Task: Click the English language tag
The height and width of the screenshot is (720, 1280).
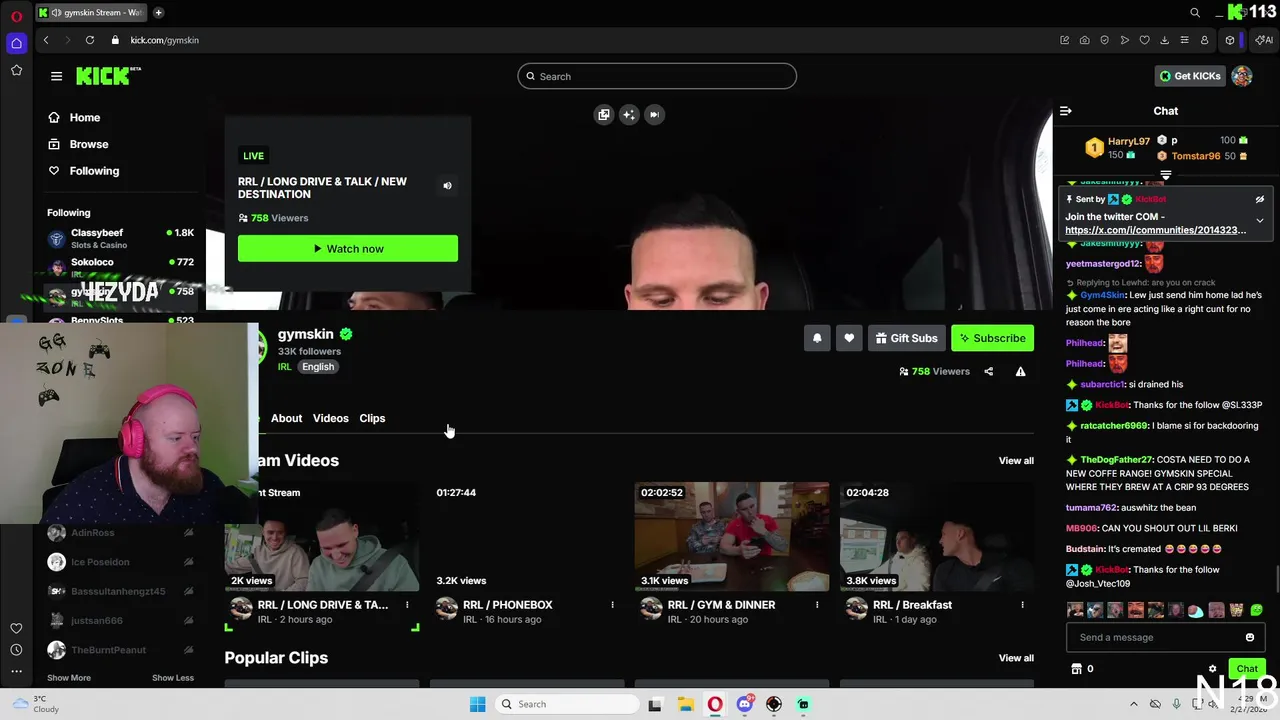Action: [x=318, y=367]
